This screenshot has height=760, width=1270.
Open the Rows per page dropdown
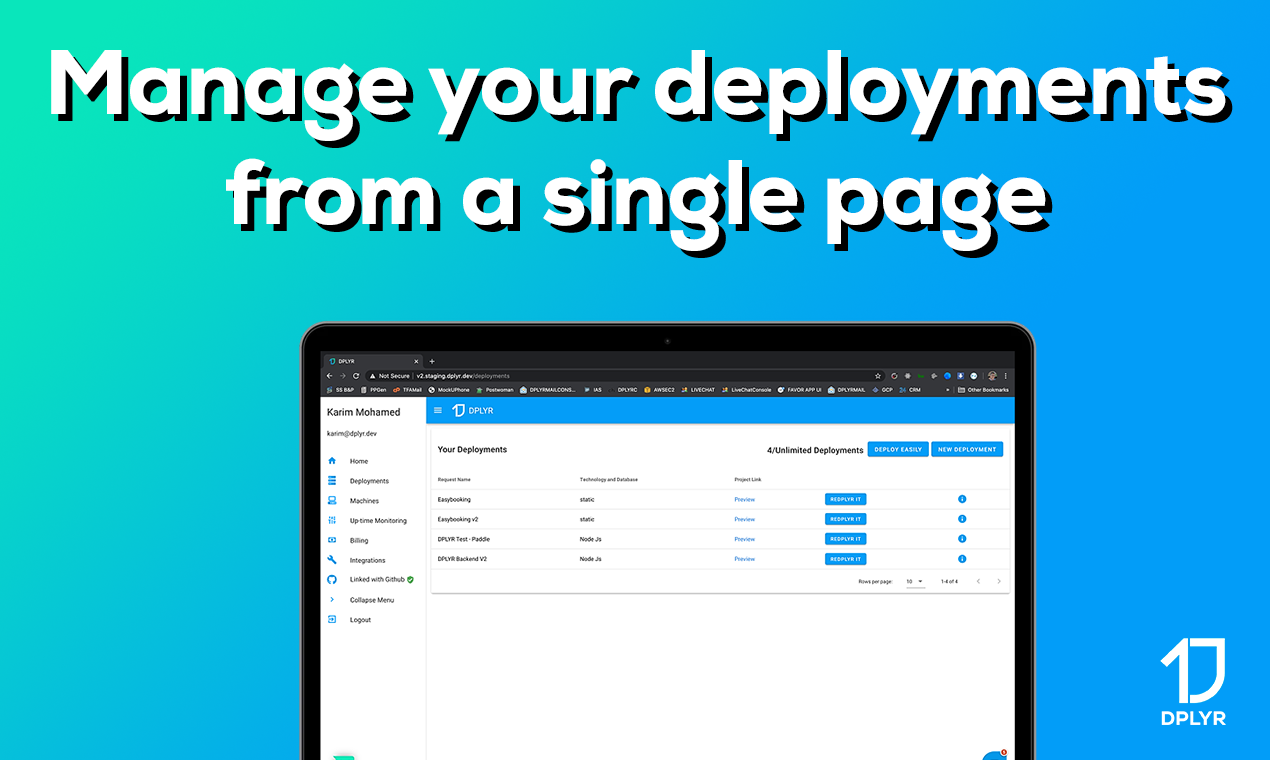click(915, 581)
